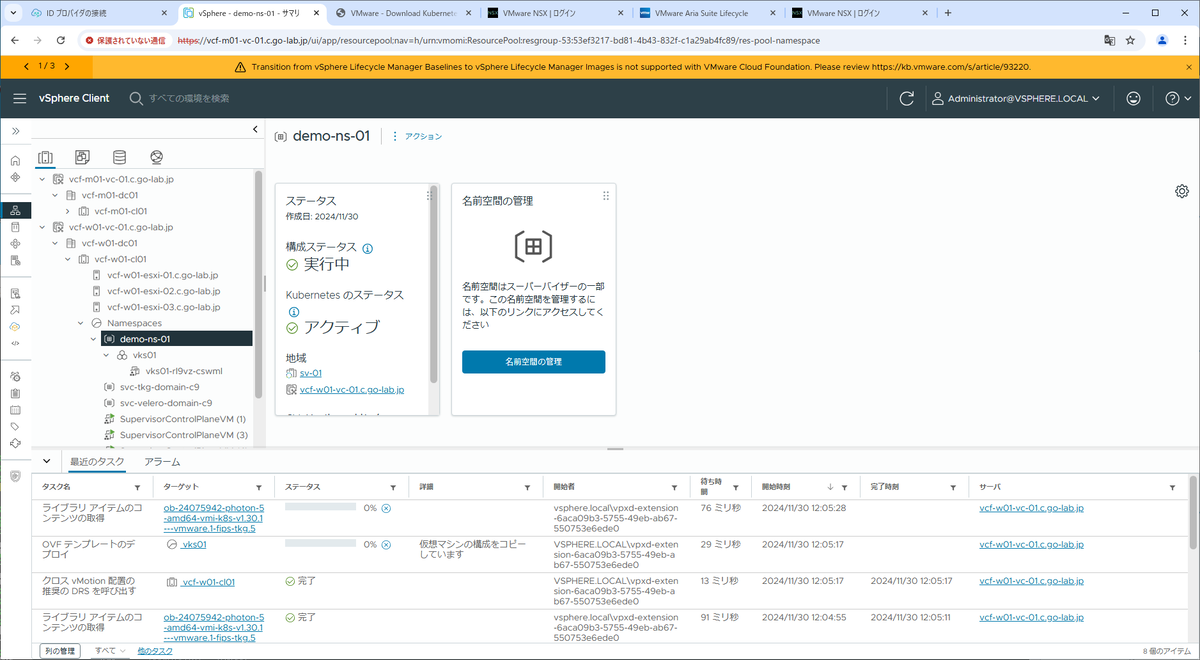Open Tasks clipboard icon in the sidebar
The image size is (1200, 660).
coord(15,393)
